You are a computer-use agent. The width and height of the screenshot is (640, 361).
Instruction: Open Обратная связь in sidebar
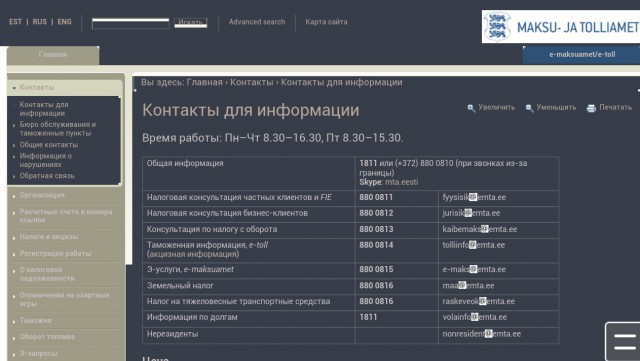coord(47,176)
